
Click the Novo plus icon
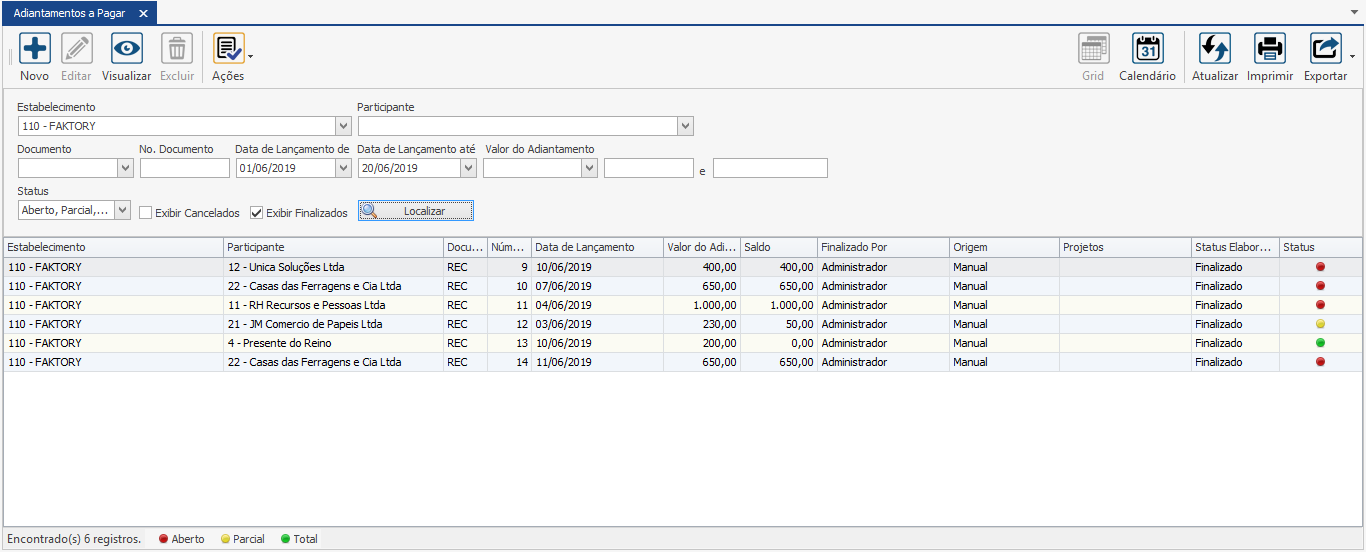35,49
